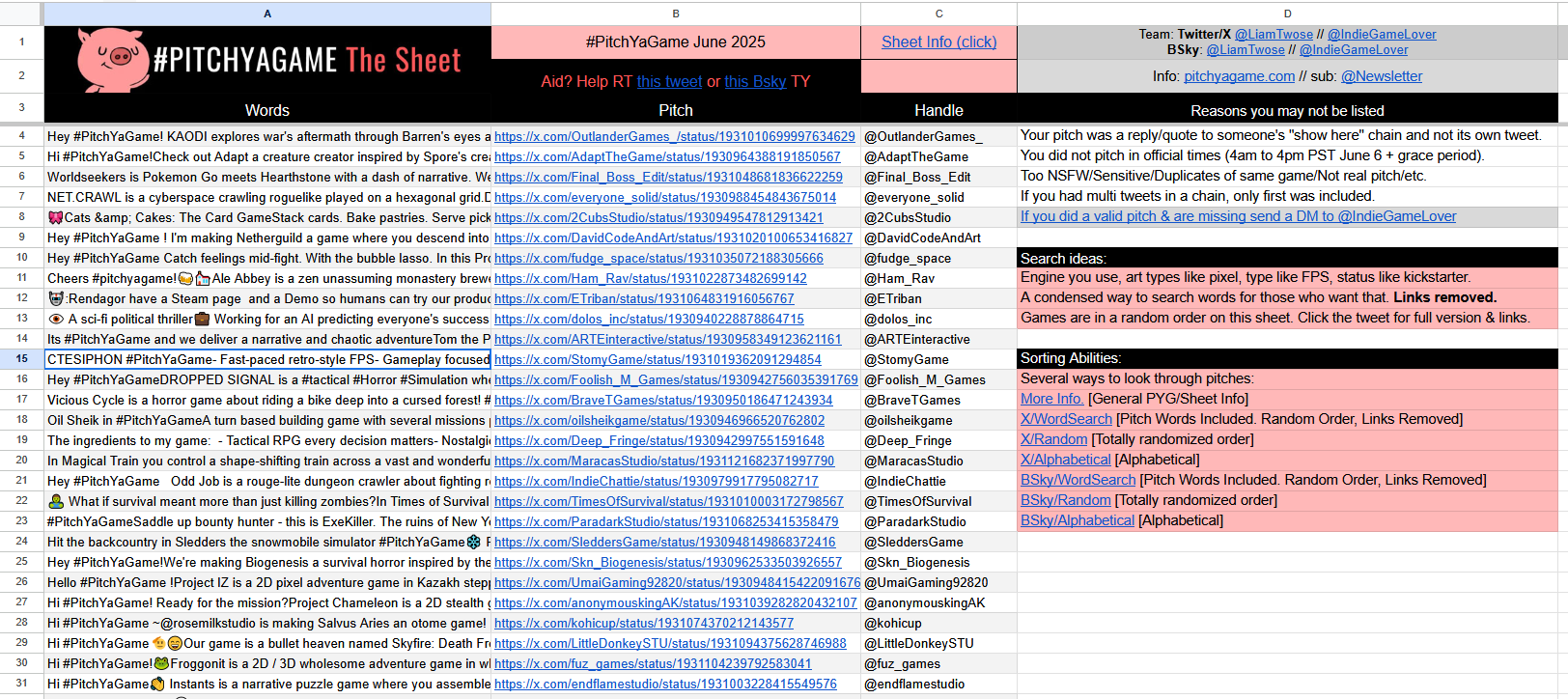Select the @ETriban handle cell
The height and width of the screenshot is (699, 1568).
(x=938, y=298)
